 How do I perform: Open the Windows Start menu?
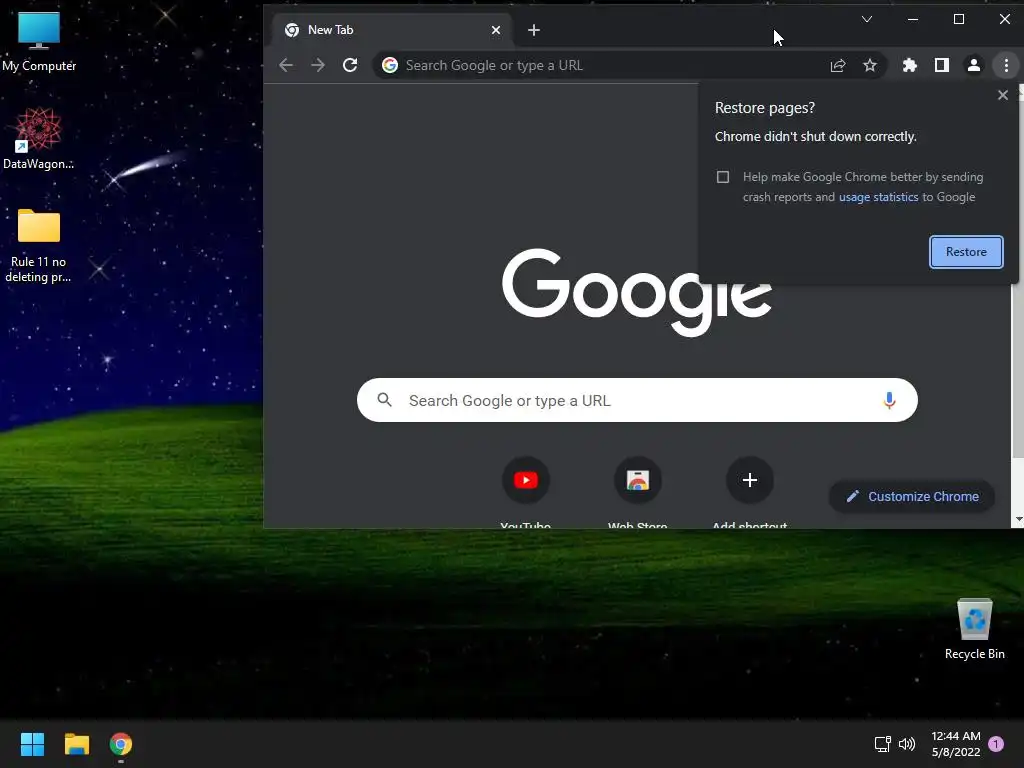coord(32,744)
